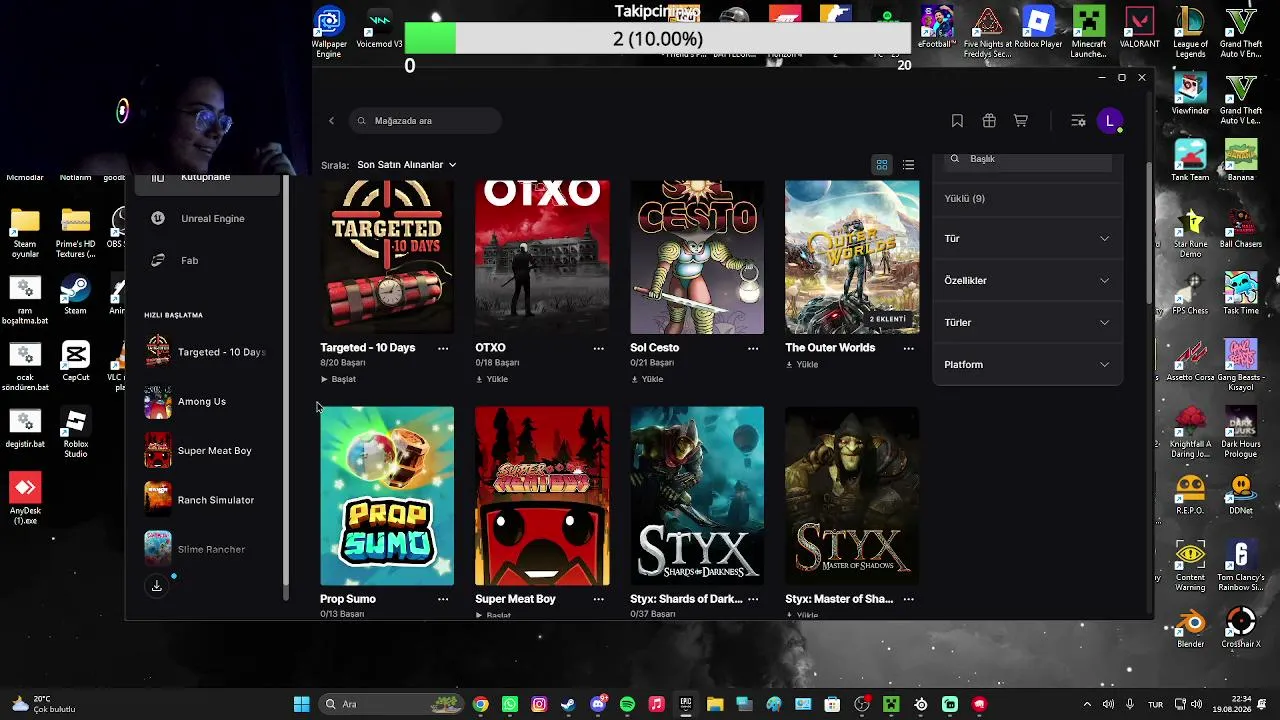
Task: Launch Ranch Simulator from quick launch
Action: (x=207, y=500)
